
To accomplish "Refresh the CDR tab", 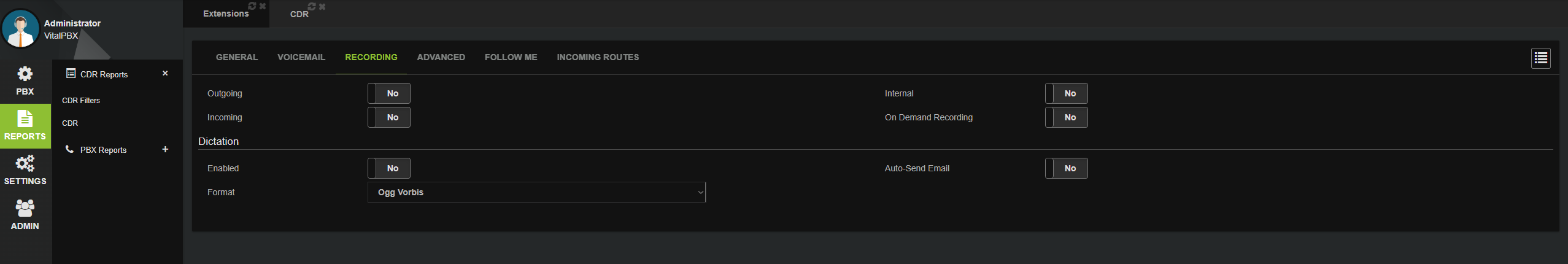I will point(312,6).
